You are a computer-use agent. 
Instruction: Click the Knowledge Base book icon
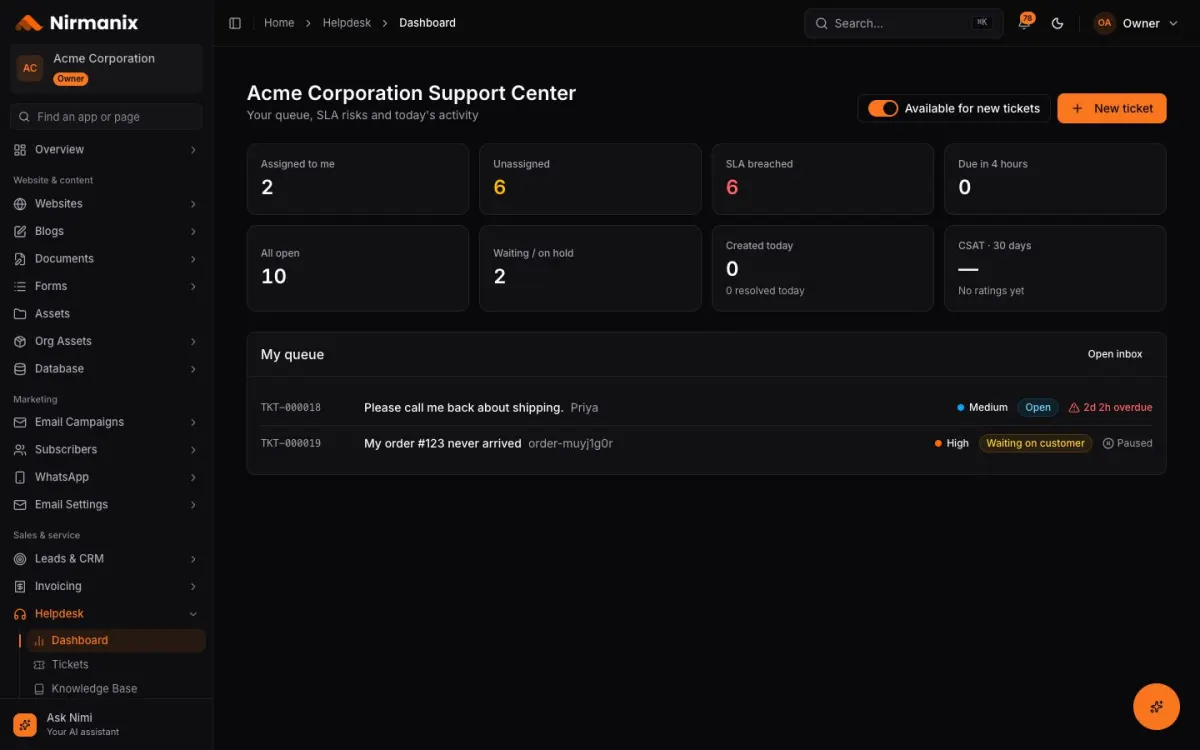point(39,689)
